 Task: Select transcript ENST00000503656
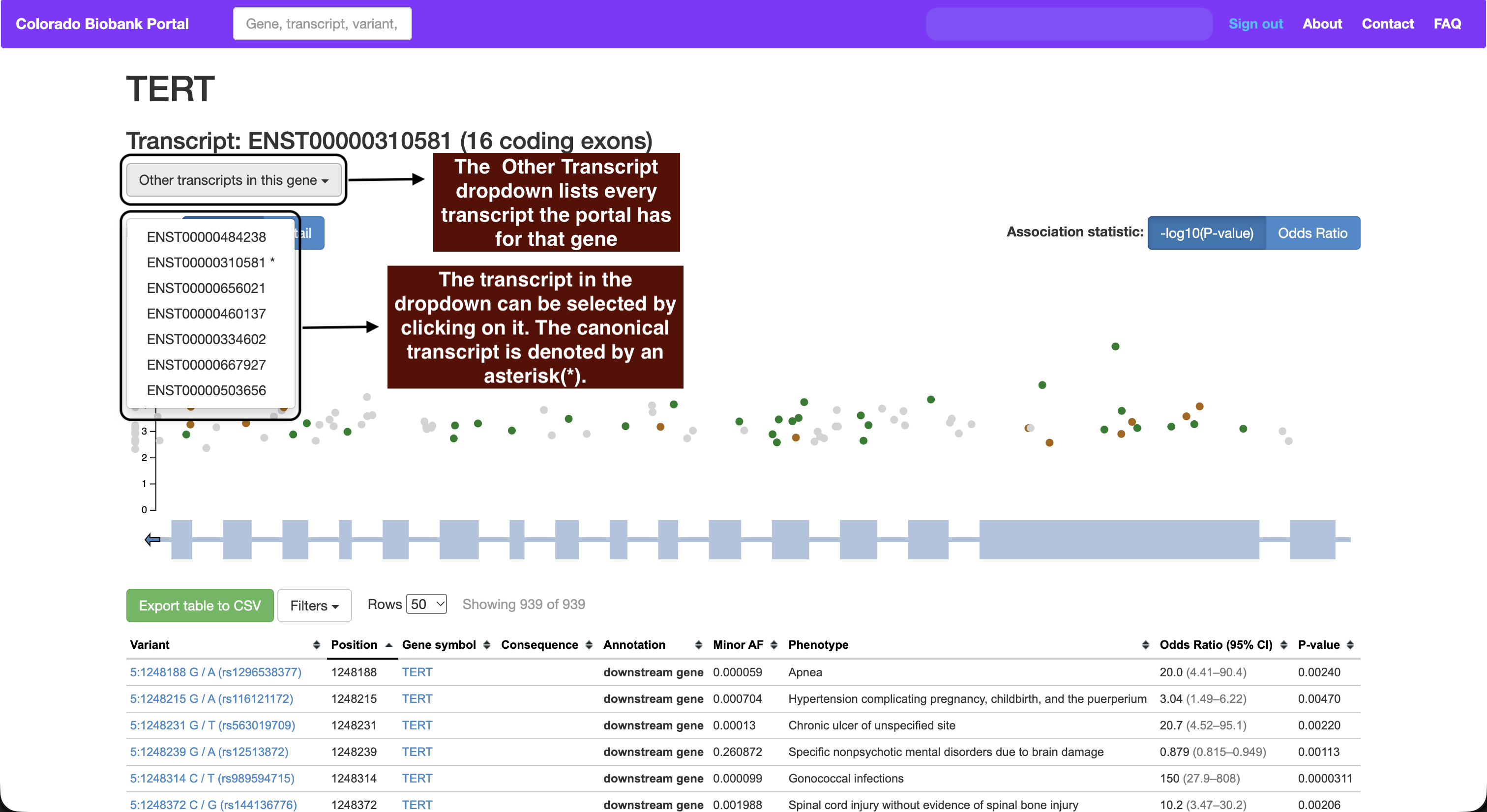(206, 391)
